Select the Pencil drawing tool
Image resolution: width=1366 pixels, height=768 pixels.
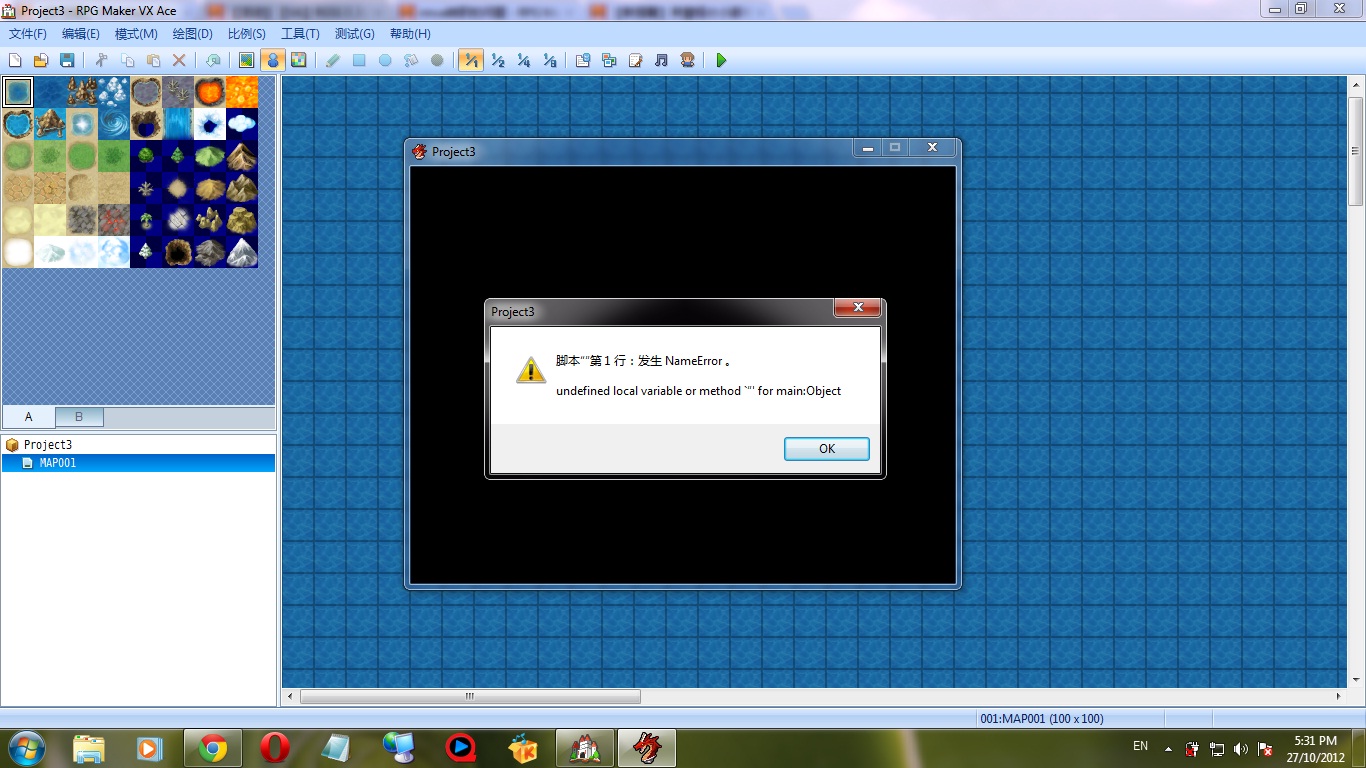tap(333, 60)
